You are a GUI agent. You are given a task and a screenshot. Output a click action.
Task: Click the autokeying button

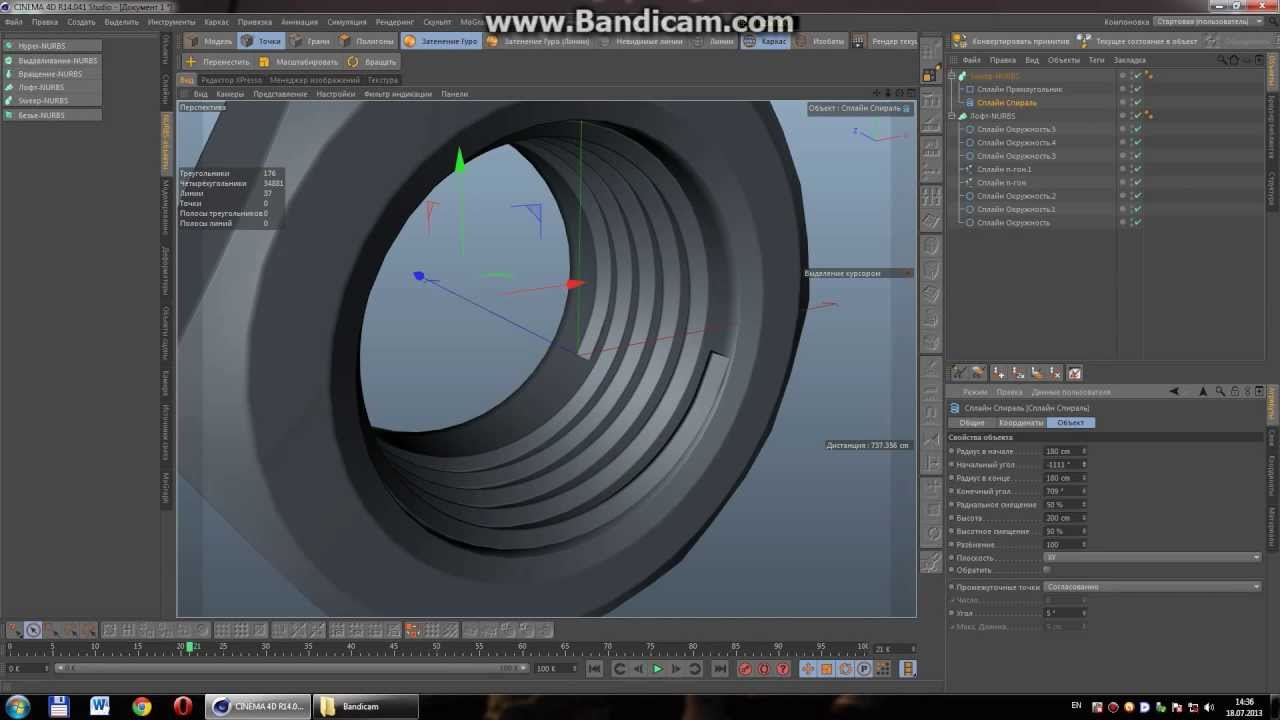(x=764, y=669)
